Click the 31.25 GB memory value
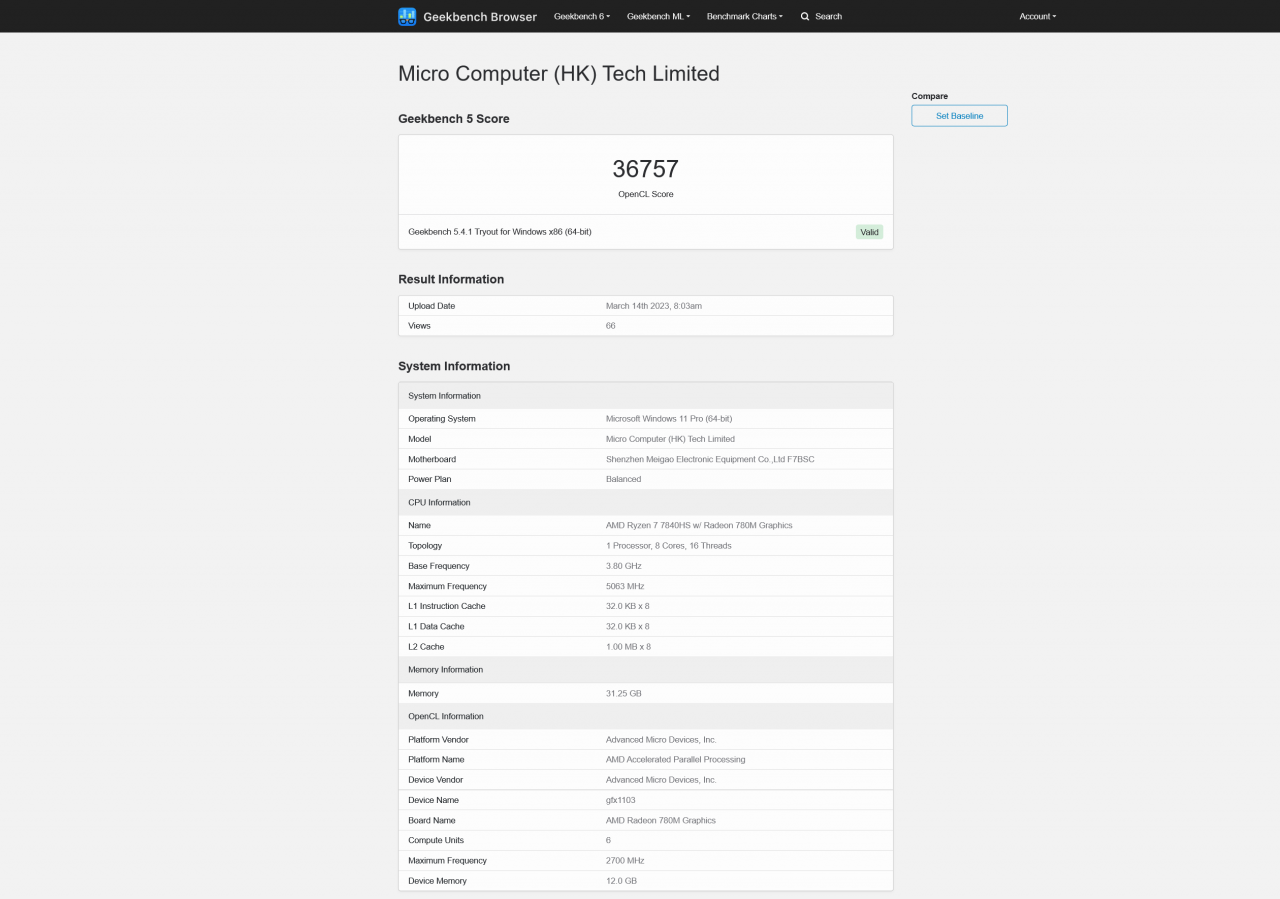Screen dimensions: 1280x899 (623, 693)
